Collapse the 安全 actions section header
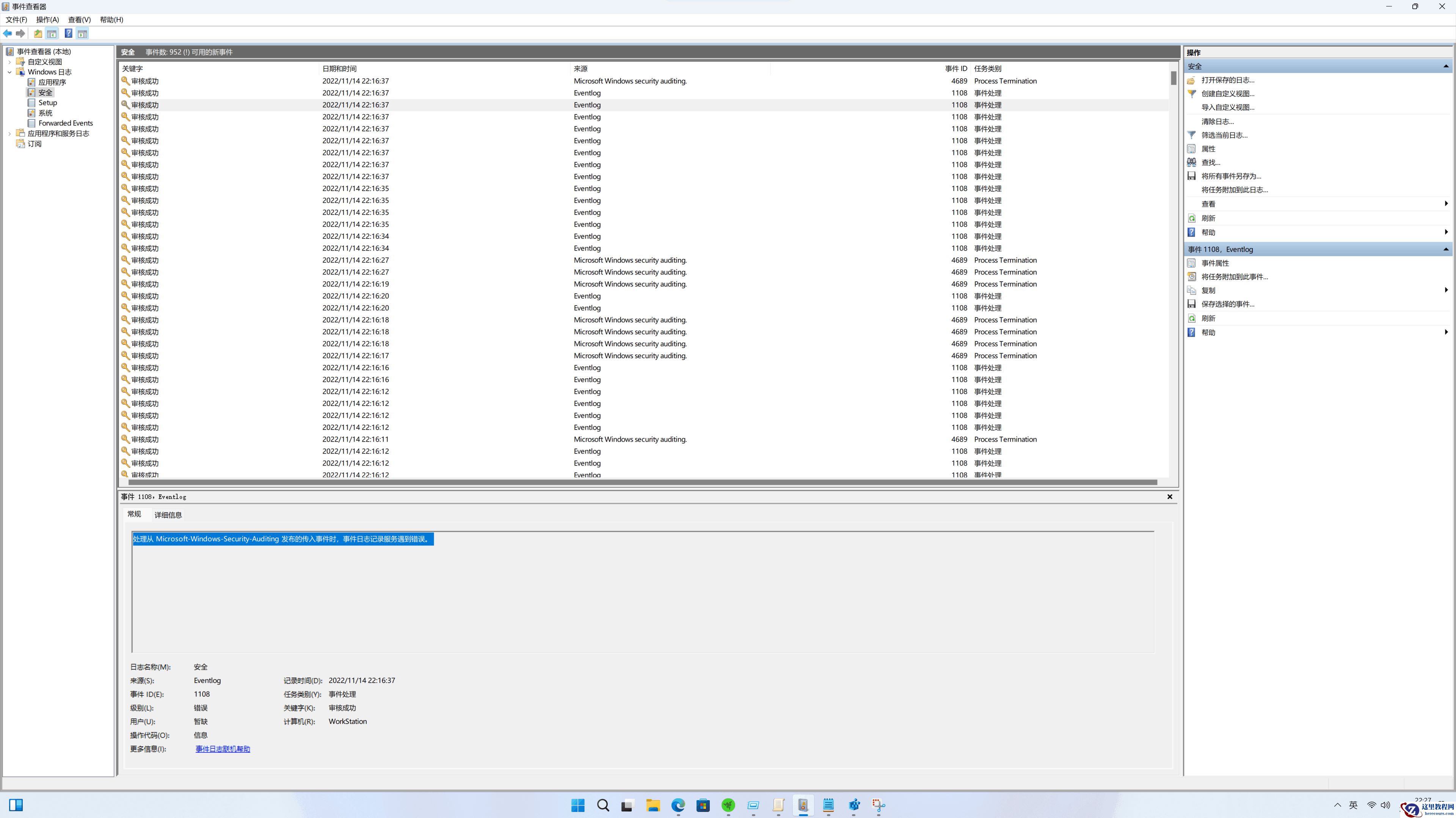The height and width of the screenshot is (818, 1456). click(1446, 66)
